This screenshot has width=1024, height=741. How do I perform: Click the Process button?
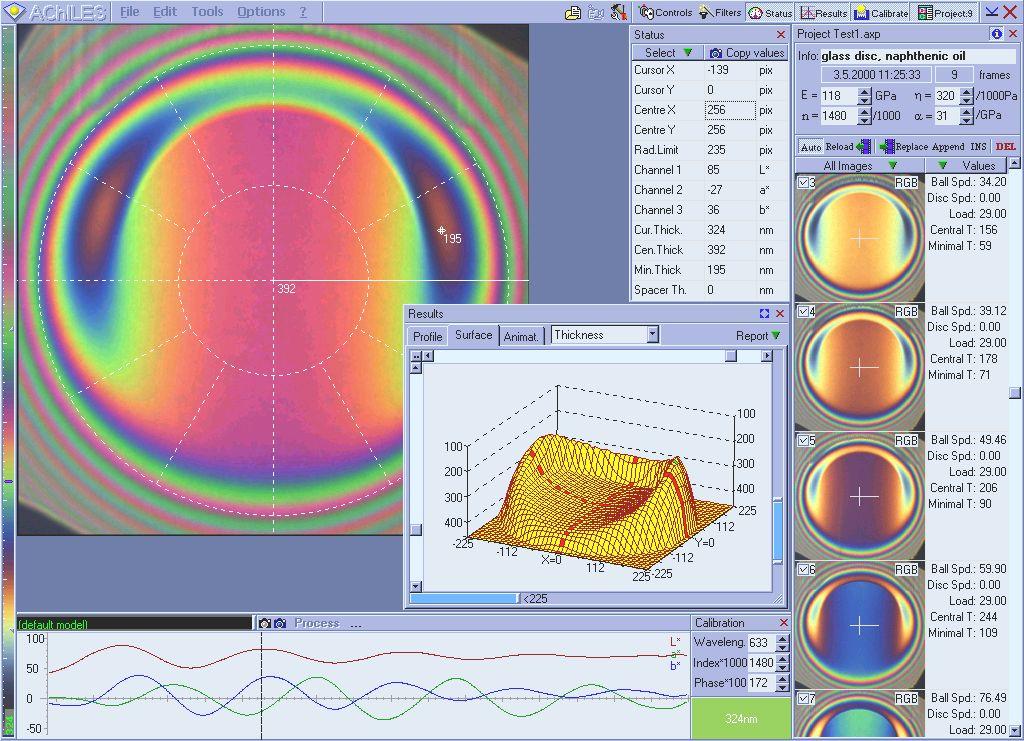(317, 623)
